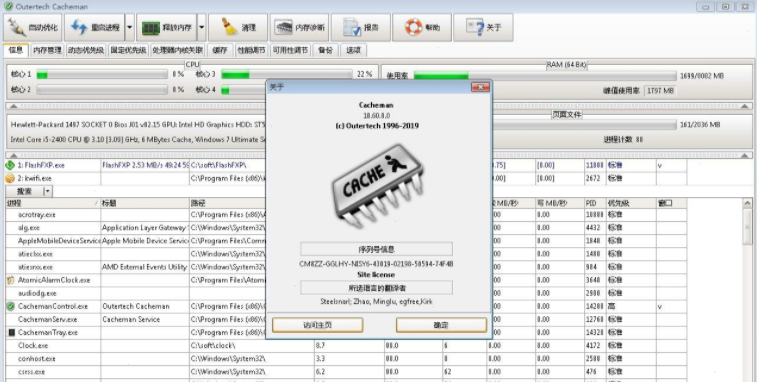757x382 pixels.
Task: Click the 关于 about question-mark icon
Action: click(x=475, y=28)
